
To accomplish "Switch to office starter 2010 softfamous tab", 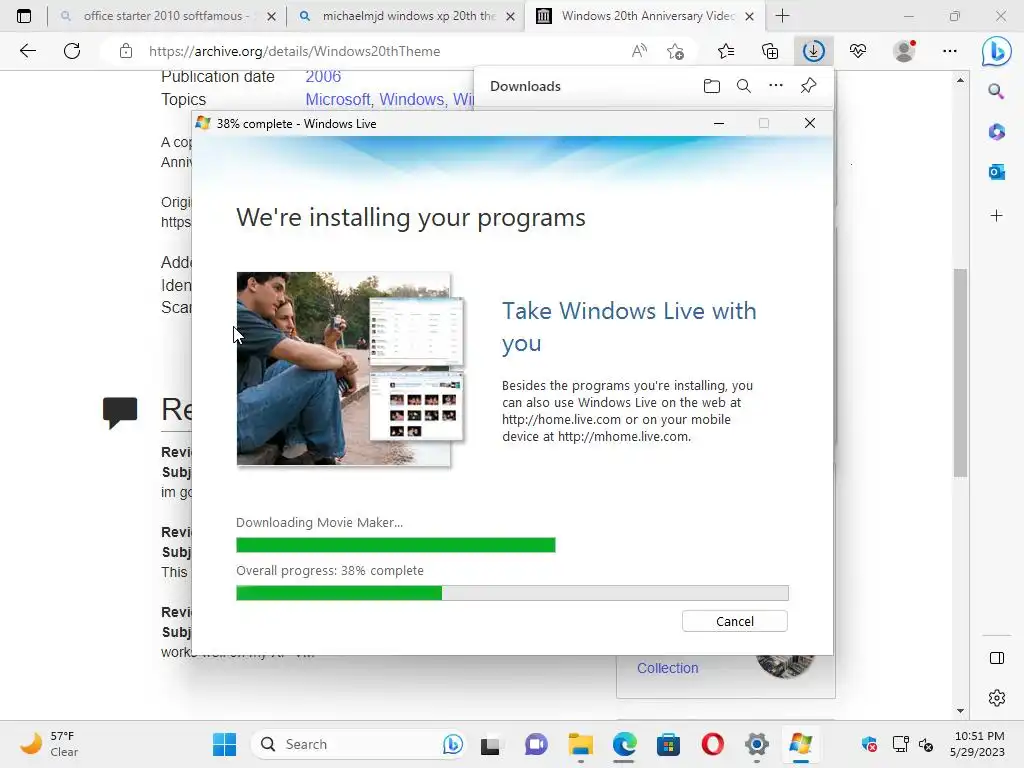I will point(165,16).
